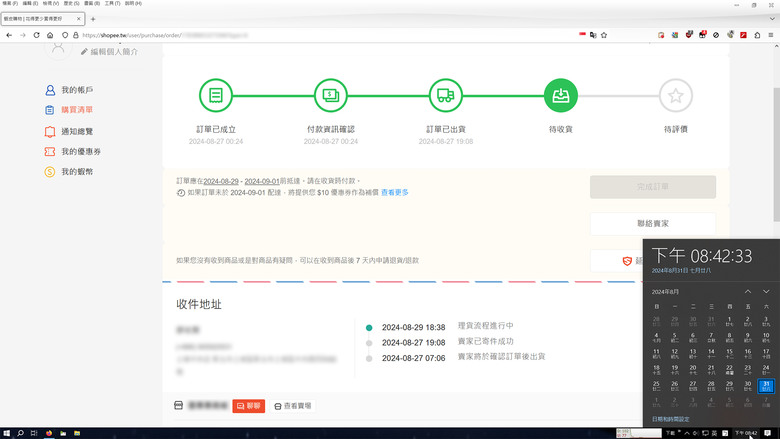Click the 查看賣場 view shop button
This screenshot has width=780, height=439.
click(293, 406)
